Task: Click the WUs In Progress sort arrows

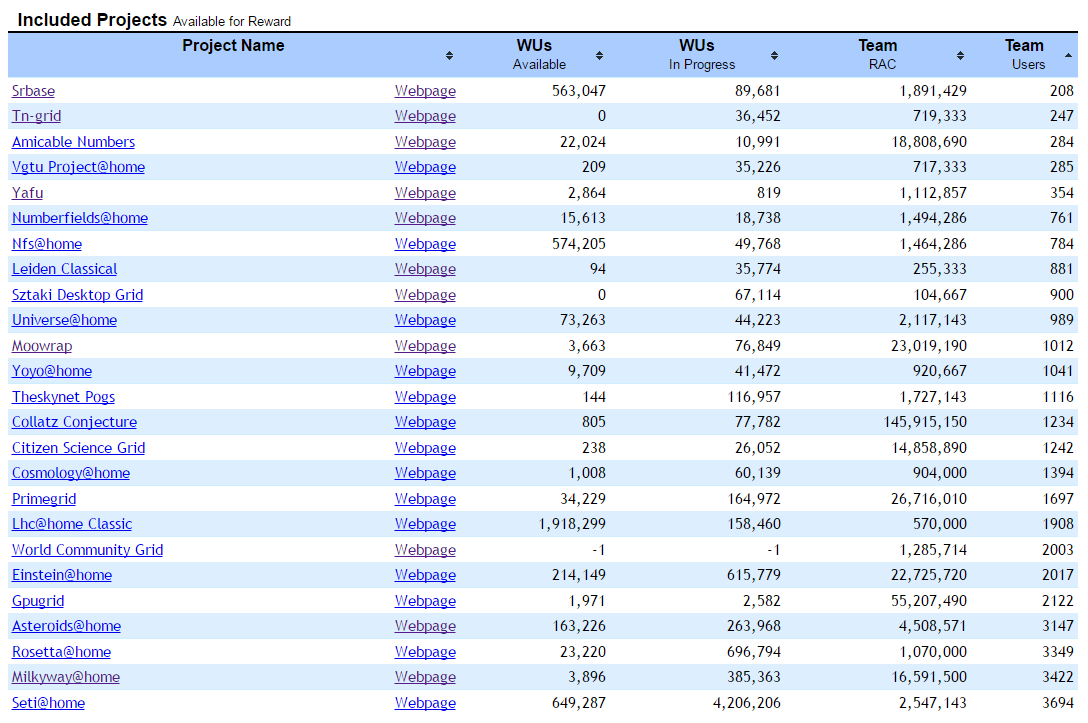Action: [774, 56]
